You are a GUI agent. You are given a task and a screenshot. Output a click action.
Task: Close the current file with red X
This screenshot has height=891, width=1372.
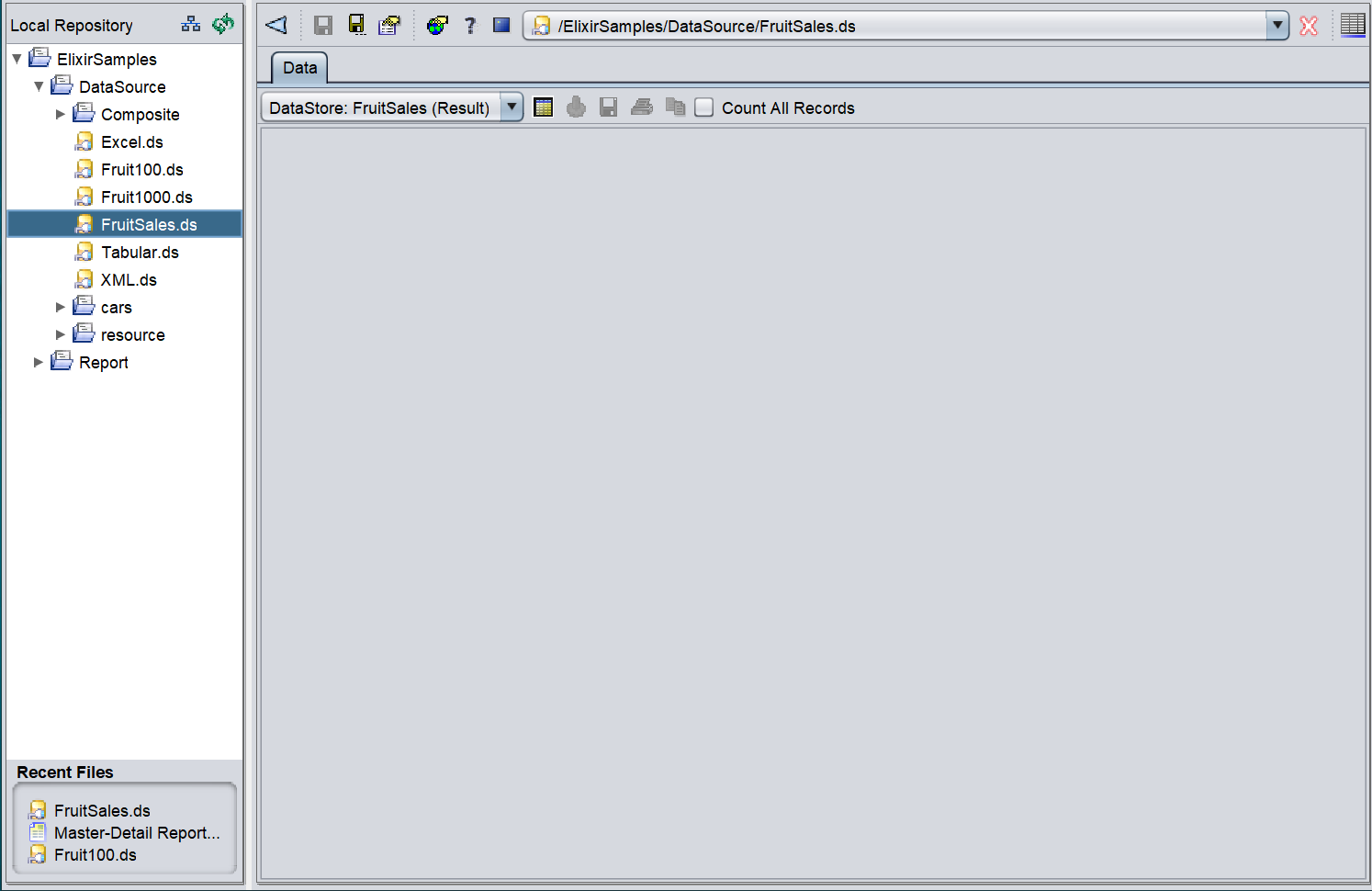[x=1309, y=26]
